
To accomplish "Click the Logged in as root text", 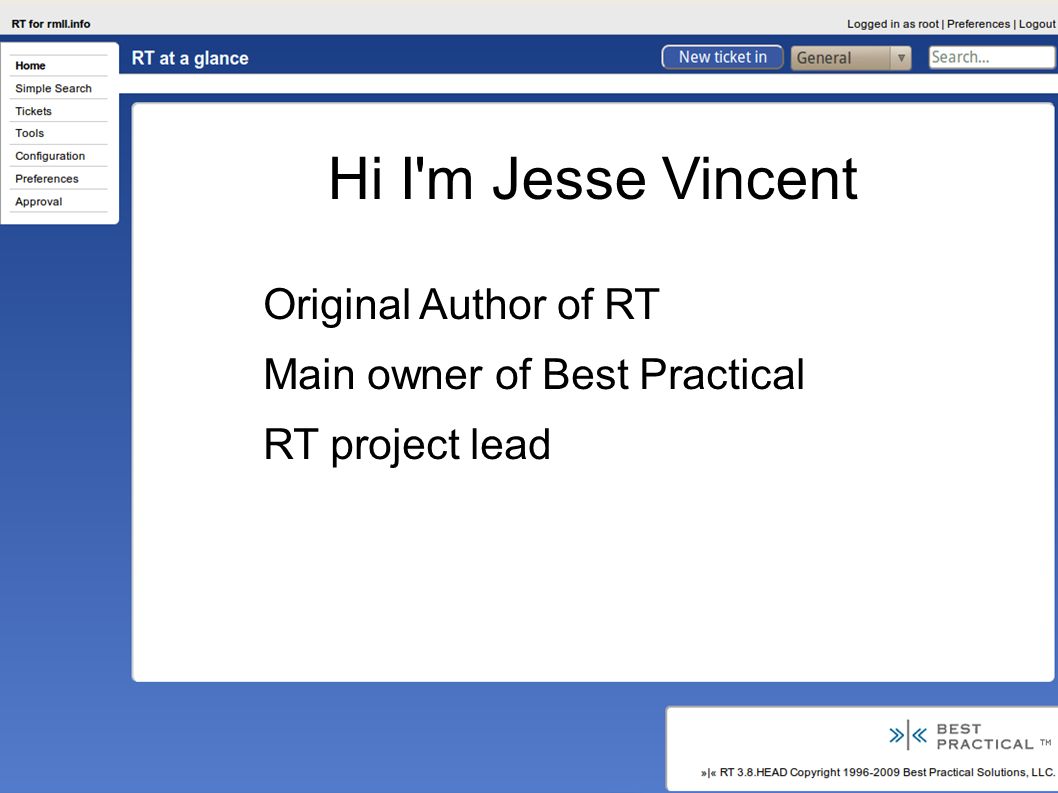I will pyautogui.click(x=893, y=24).
